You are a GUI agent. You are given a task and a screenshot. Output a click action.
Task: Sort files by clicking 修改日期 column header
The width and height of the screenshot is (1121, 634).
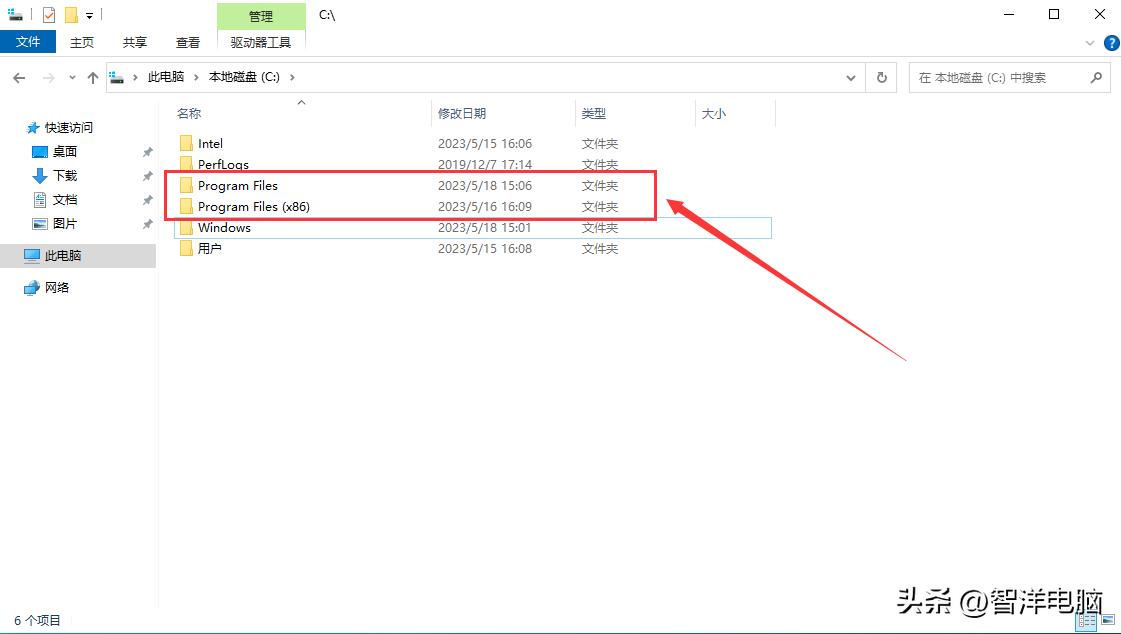(463, 113)
